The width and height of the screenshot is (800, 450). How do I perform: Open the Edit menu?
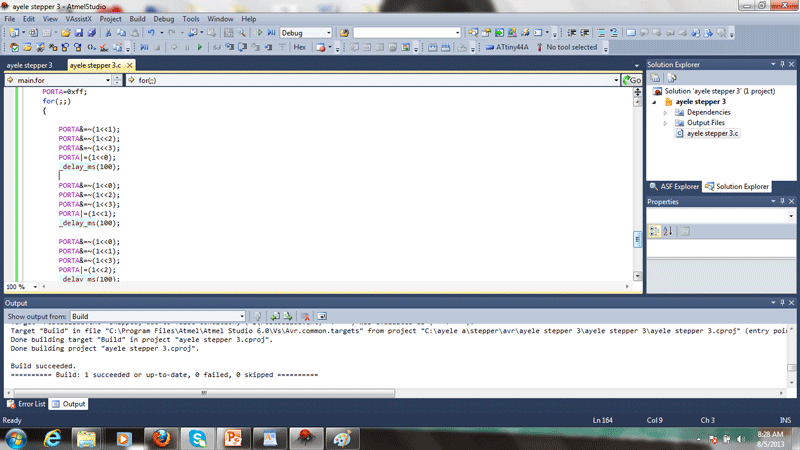(x=29, y=19)
